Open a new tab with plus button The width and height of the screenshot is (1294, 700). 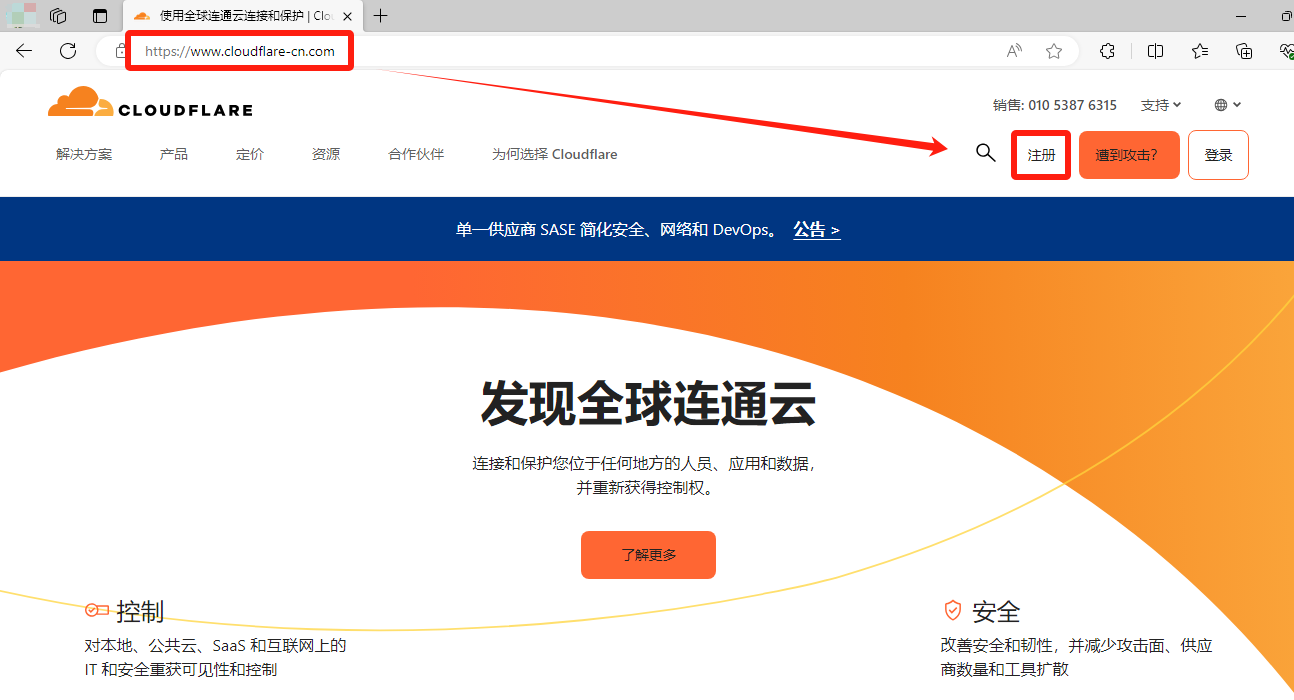(380, 16)
